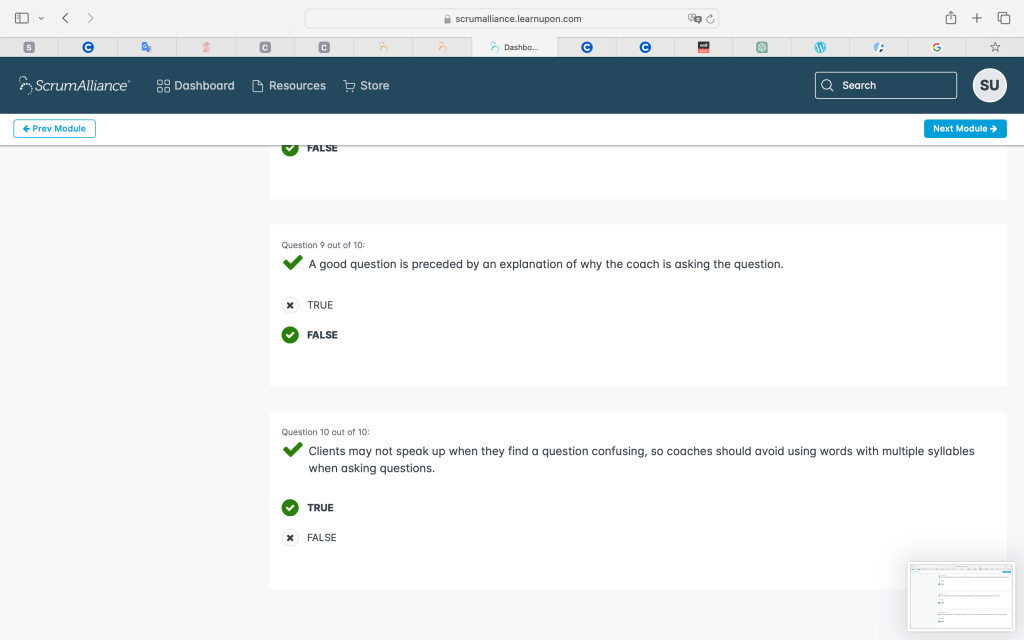Screen dimensions: 1024x640
Task: Open the Dashboard menu item
Action: click(x=196, y=86)
